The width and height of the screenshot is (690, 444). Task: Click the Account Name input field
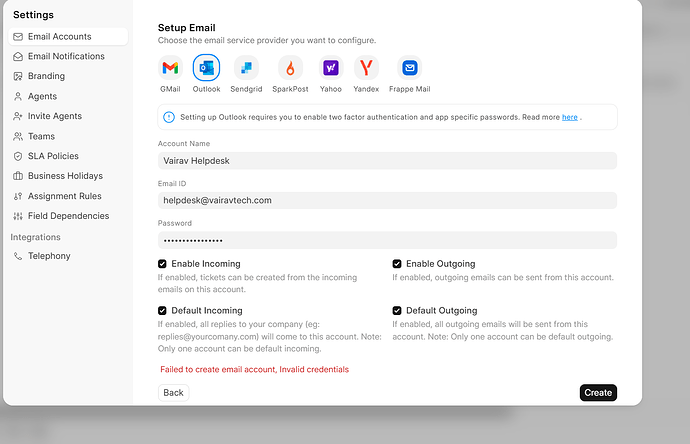click(x=387, y=161)
